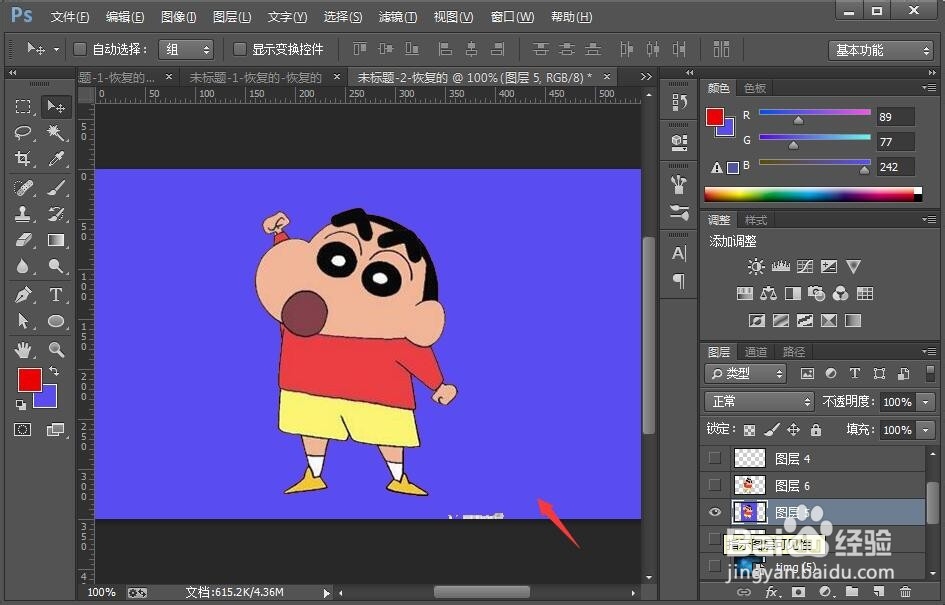Switch to the 通道 tab
Screen dimensions: 945x605
(755, 352)
